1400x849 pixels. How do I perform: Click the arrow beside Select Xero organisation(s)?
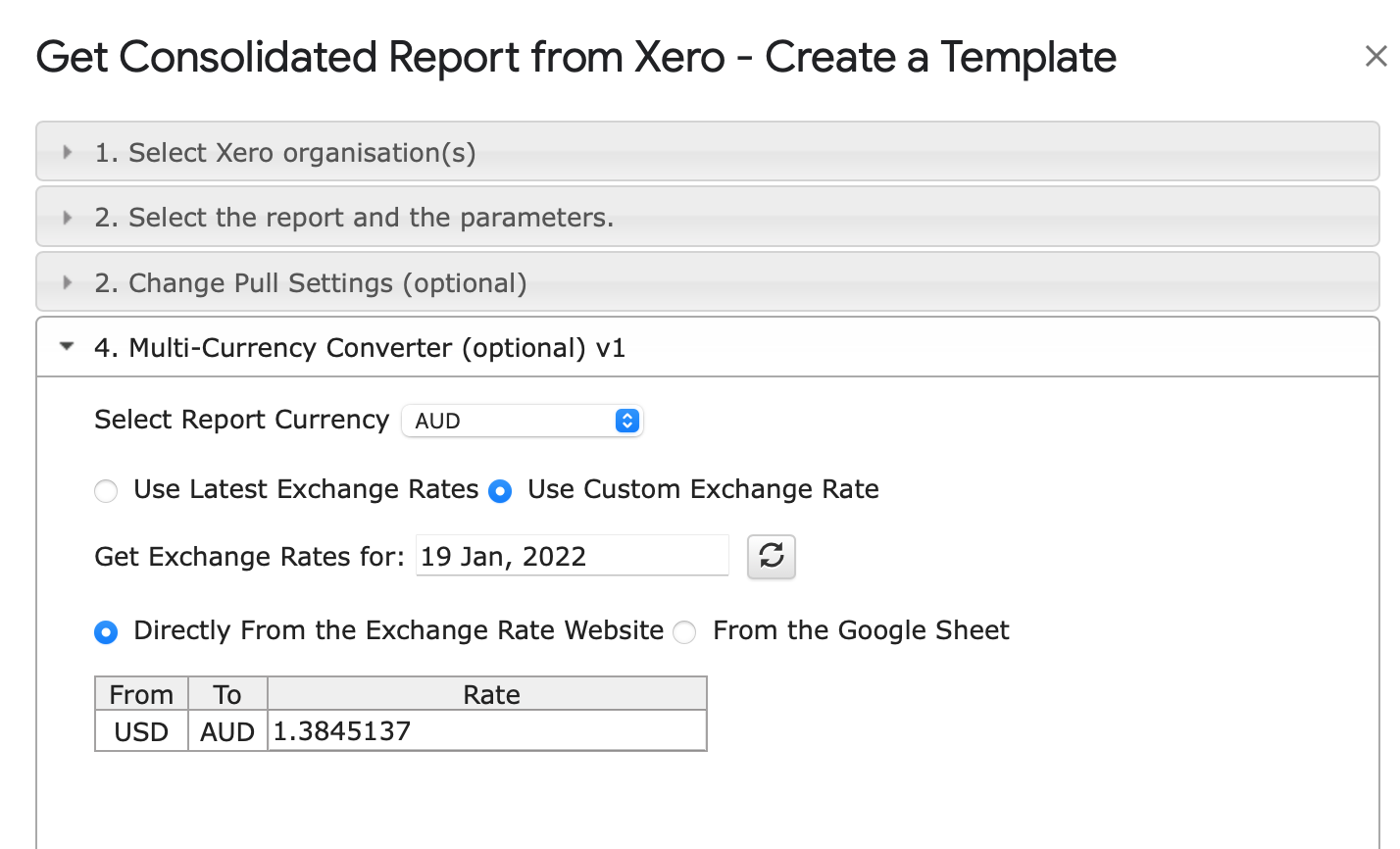tap(67, 153)
